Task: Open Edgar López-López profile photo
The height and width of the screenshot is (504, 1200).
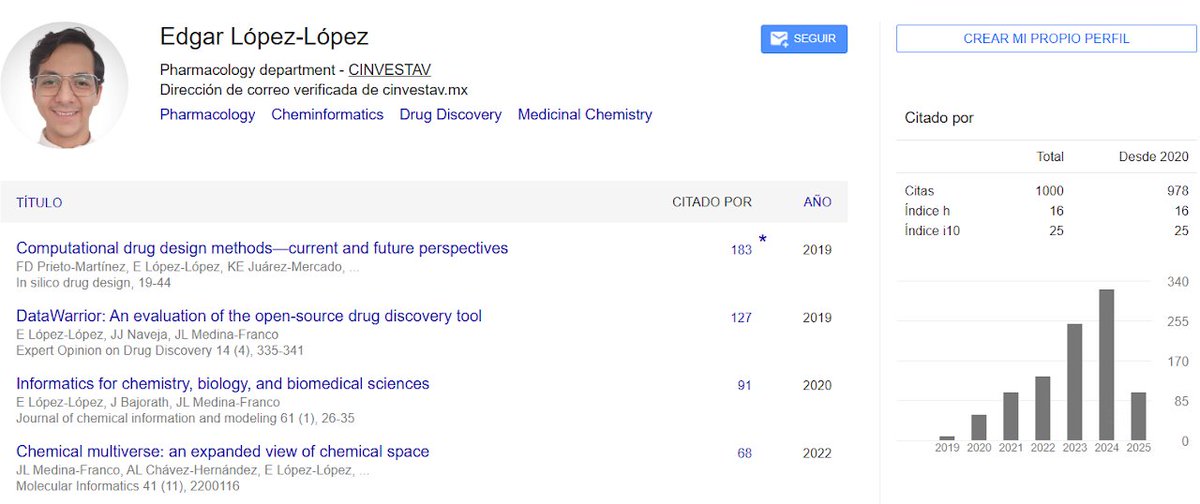Action: [x=64, y=86]
